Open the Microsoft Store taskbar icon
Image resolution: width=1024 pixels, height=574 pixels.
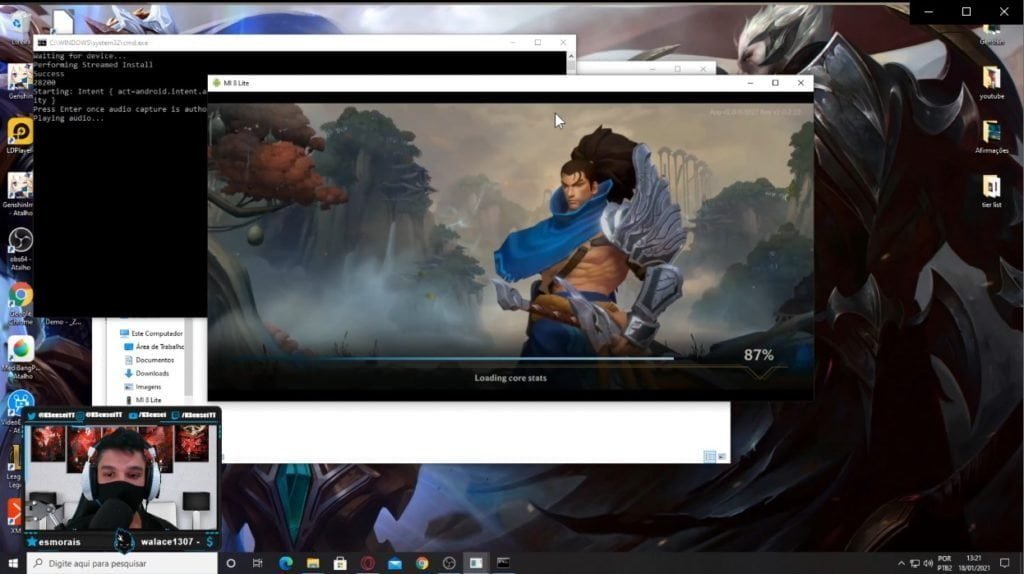(x=340, y=563)
